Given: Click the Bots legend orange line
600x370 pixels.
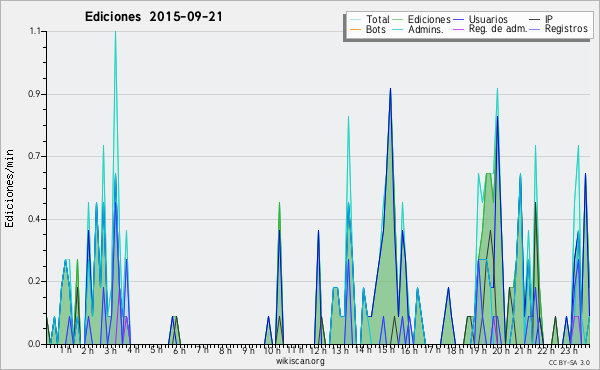Looking at the screenshot, I should pyautogui.click(x=355, y=29).
